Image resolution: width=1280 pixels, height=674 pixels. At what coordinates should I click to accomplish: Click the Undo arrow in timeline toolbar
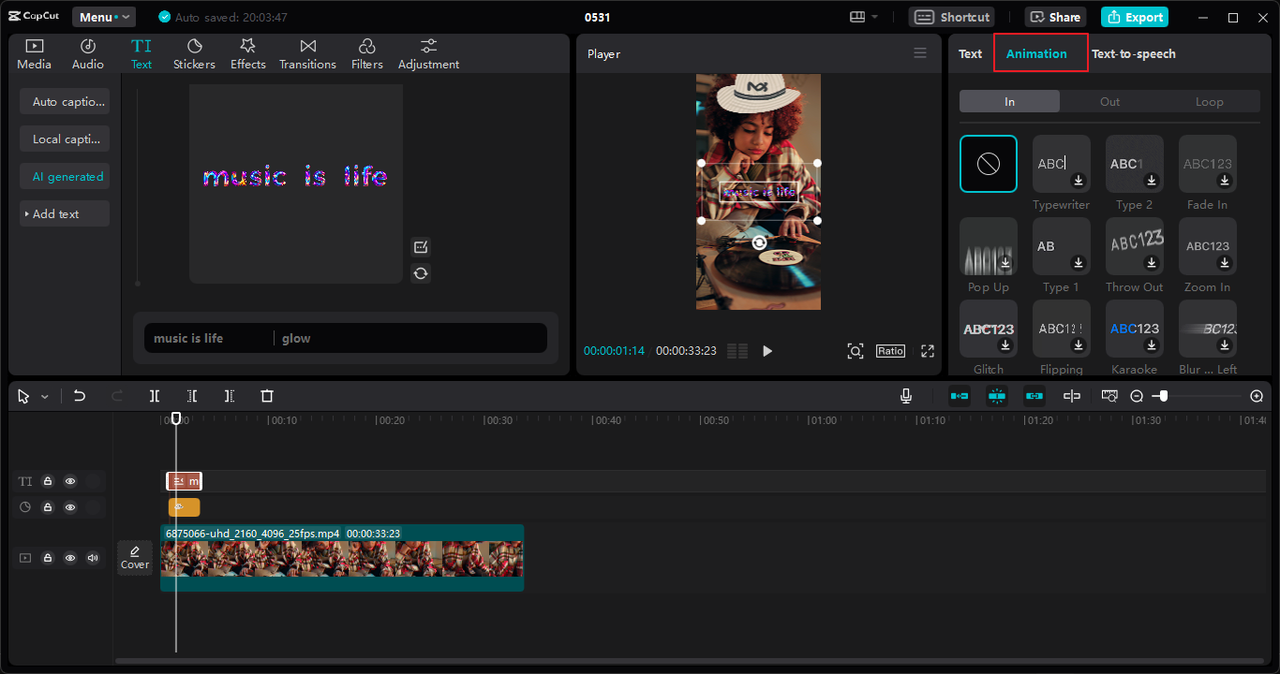[x=80, y=396]
